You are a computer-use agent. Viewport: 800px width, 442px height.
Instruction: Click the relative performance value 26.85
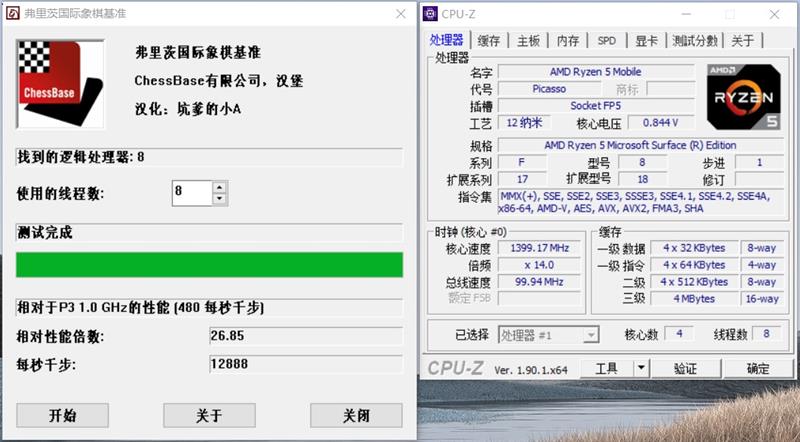coord(306,336)
